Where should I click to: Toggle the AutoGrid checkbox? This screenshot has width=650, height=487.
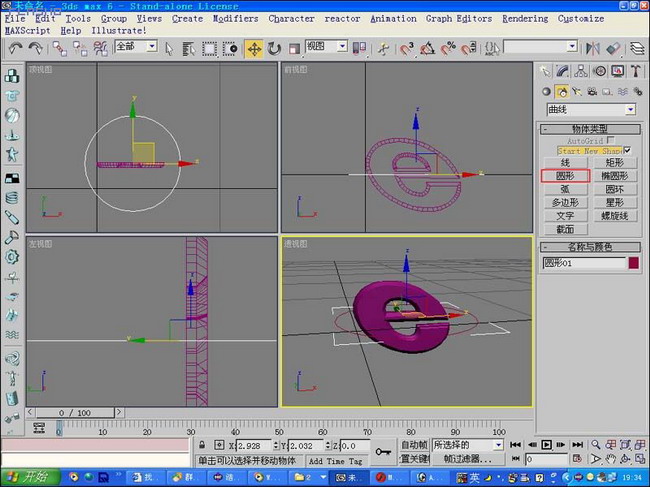(x=611, y=140)
